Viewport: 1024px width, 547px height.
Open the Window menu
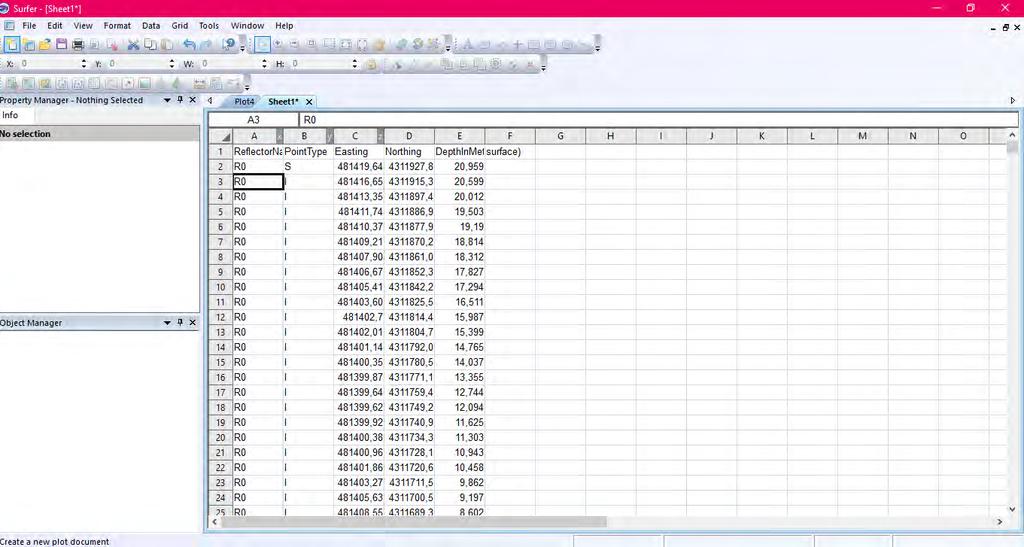(248, 25)
